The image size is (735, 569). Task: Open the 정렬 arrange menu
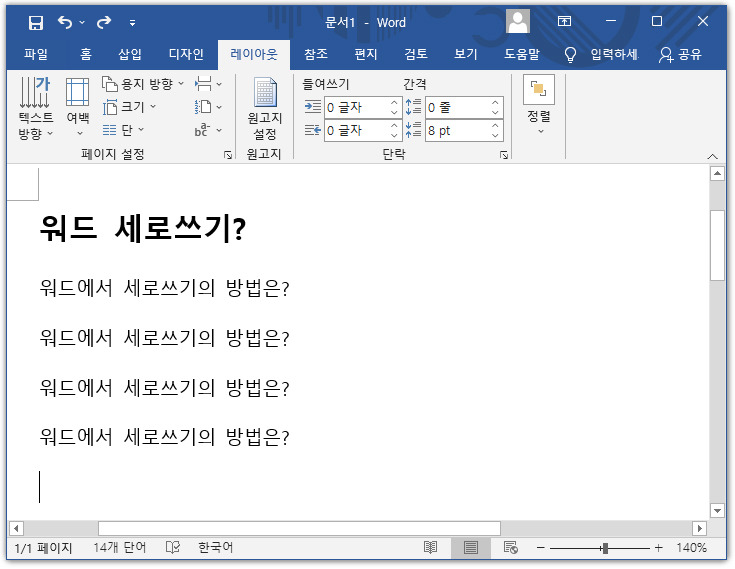pos(539,105)
